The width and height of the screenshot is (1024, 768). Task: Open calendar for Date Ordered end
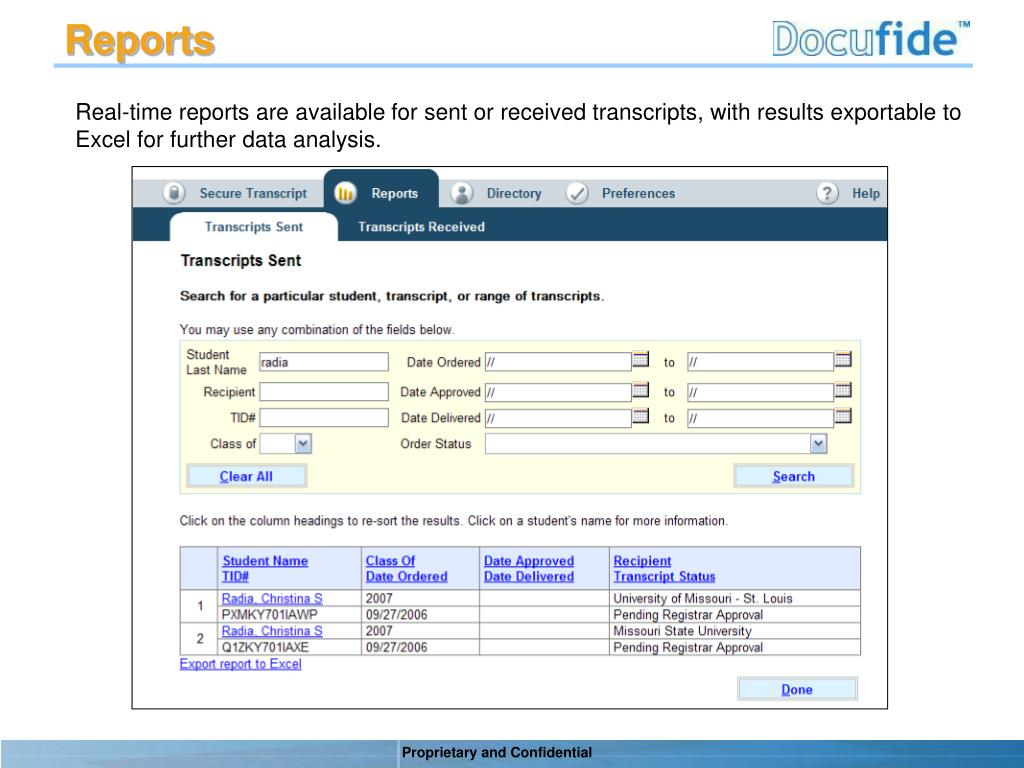(843, 359)
